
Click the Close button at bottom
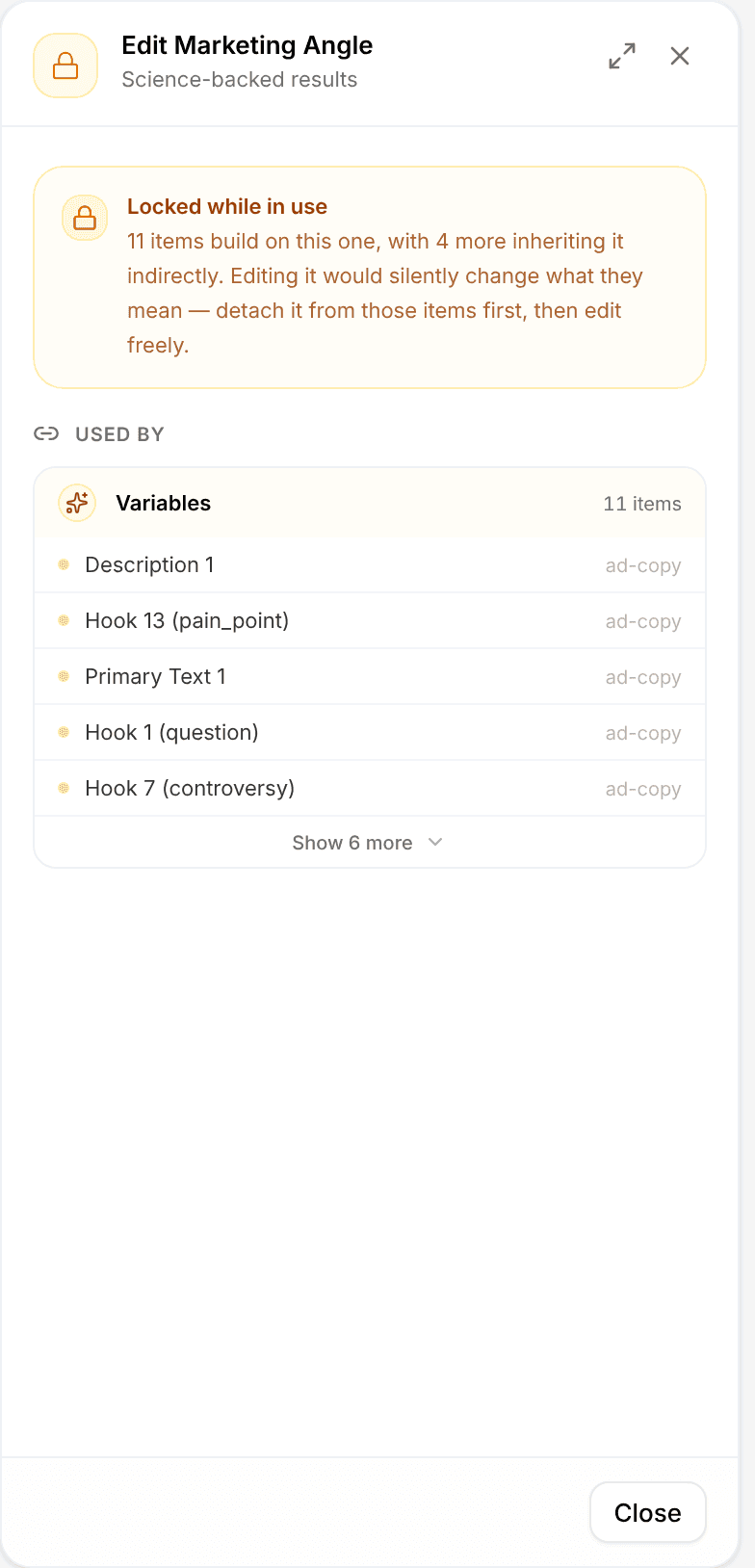coord(648,1512)
